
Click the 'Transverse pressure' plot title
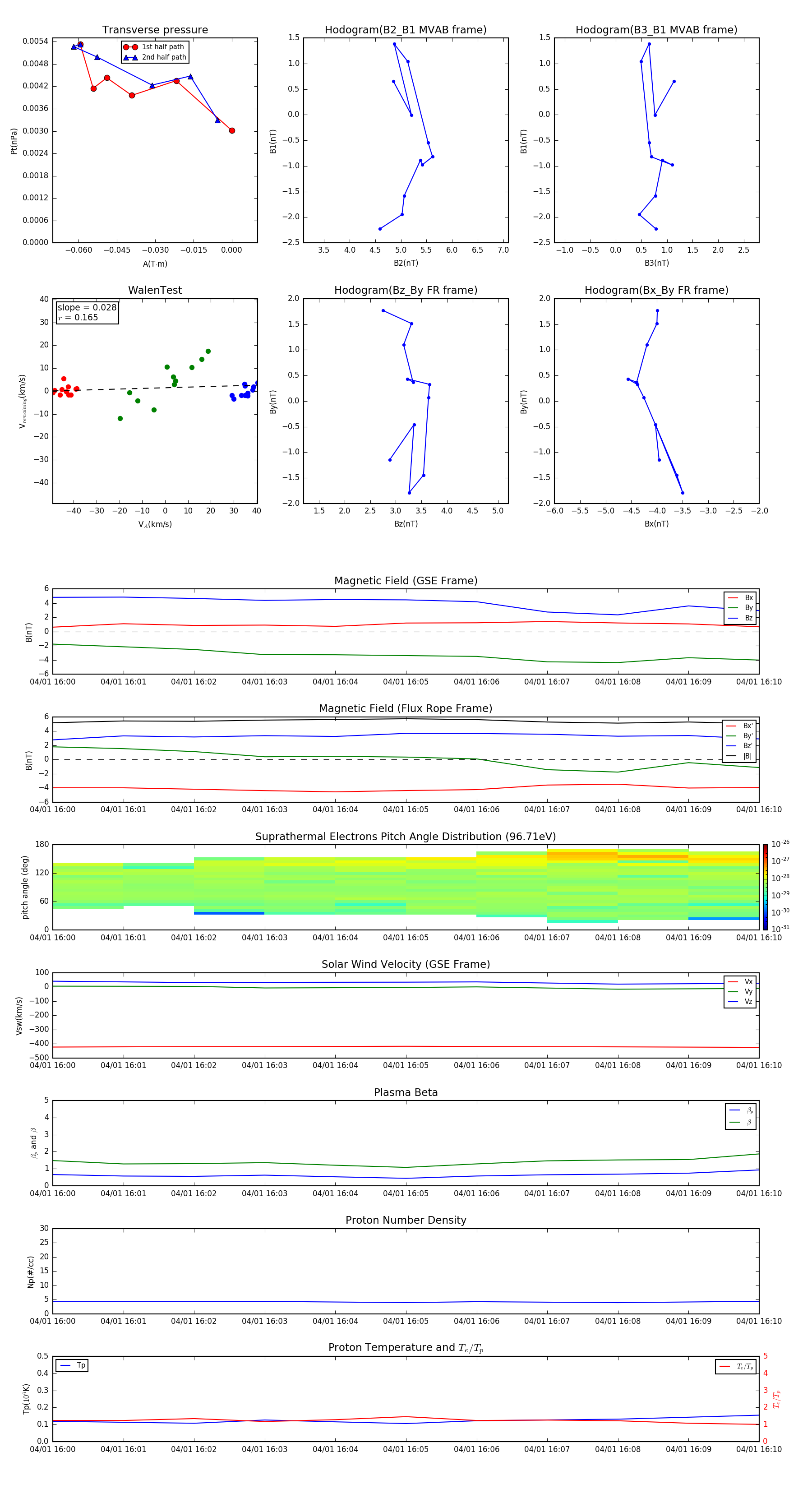pyautogui.click(x=155, y=30)
